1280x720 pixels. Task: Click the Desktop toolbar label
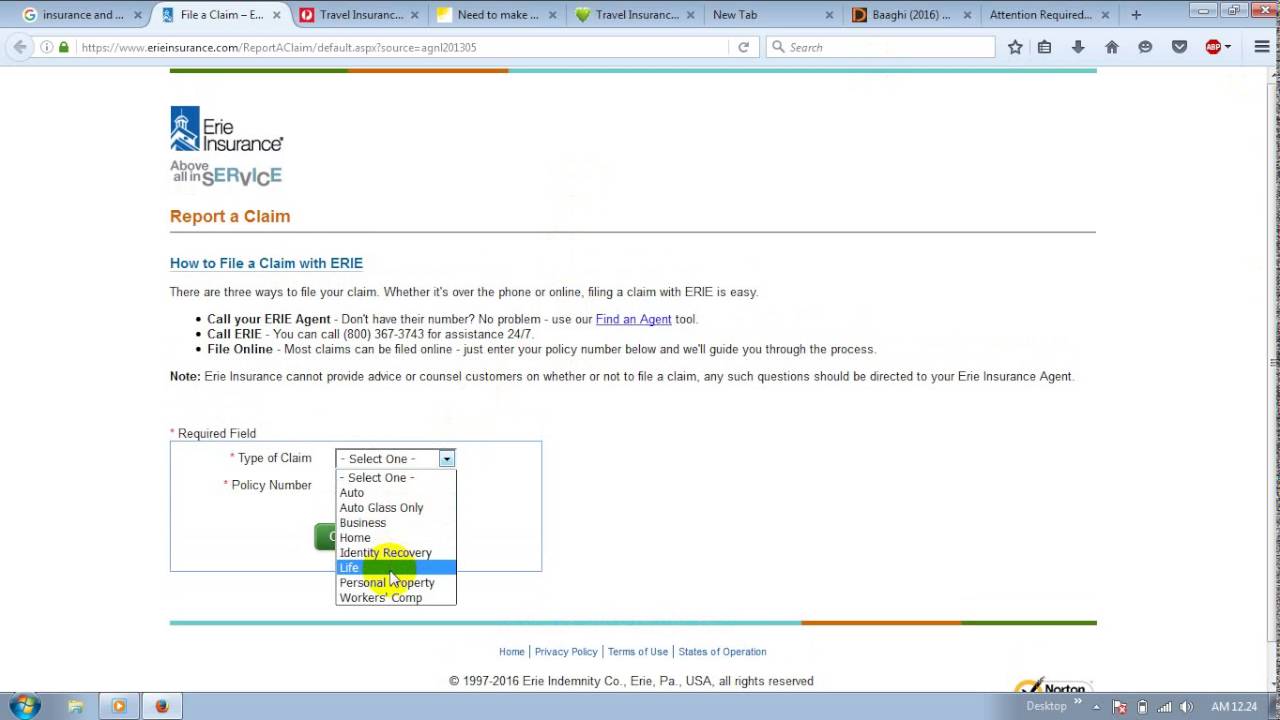1046,706
